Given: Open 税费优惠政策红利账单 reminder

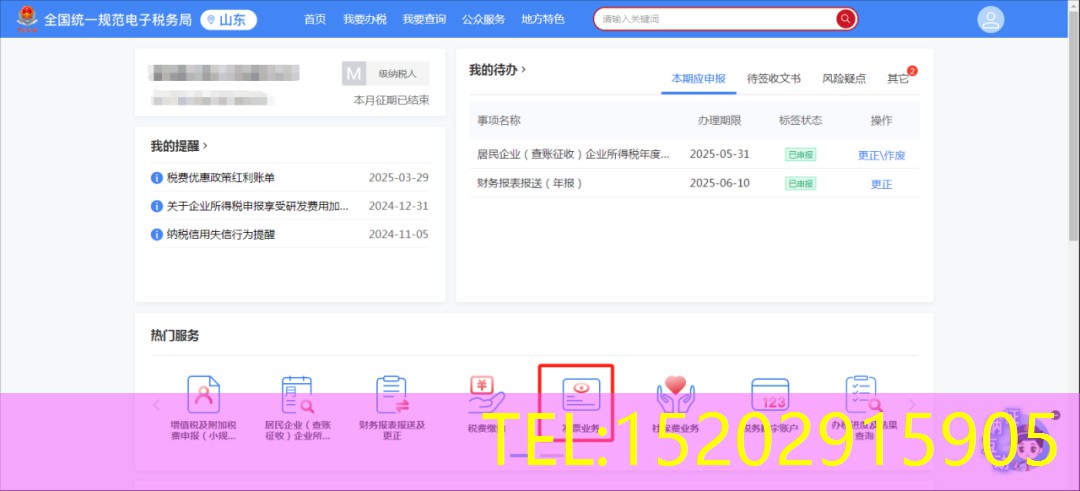Looking at the screenshot, I should 220,178.
